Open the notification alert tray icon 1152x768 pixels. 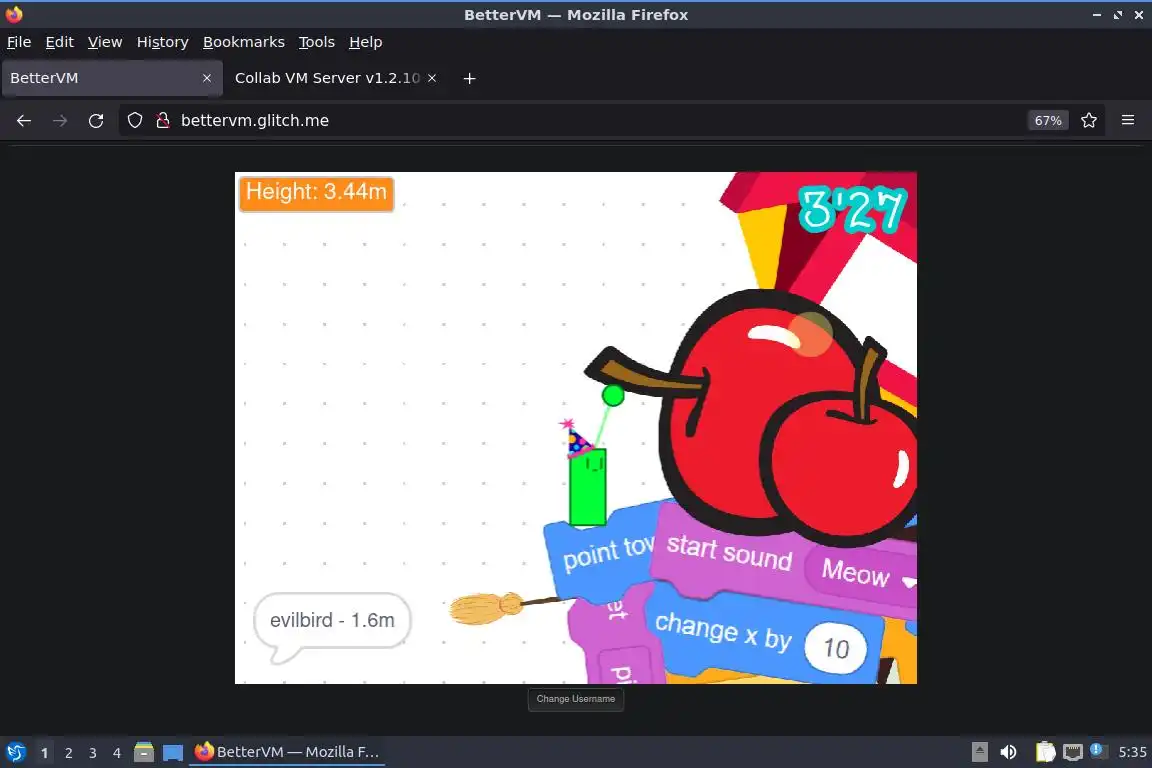[x=1096, y=750]
